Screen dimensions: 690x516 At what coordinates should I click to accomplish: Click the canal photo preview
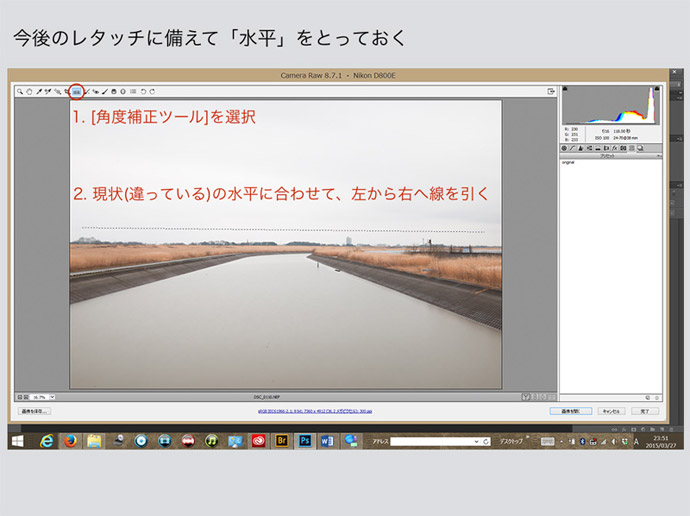point(286,244)
